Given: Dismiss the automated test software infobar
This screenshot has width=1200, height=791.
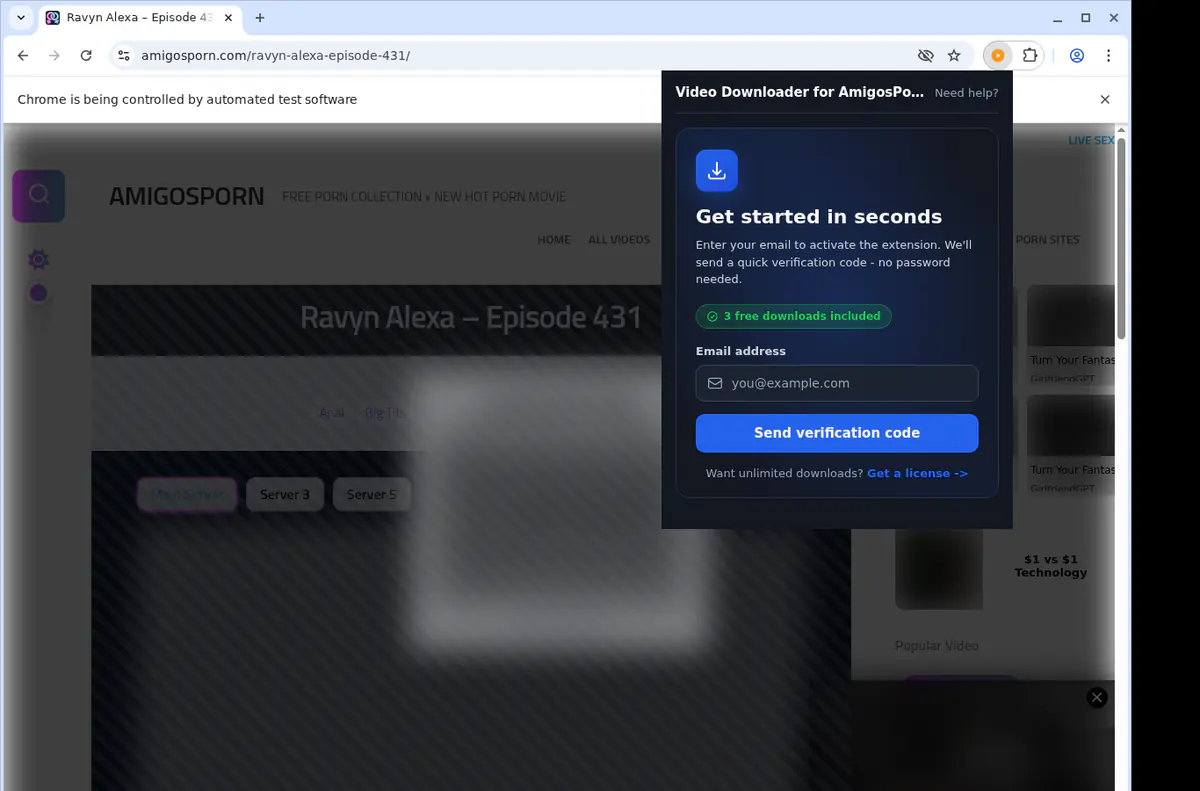Looking at the screenshot, I should tap(1105, 100).
